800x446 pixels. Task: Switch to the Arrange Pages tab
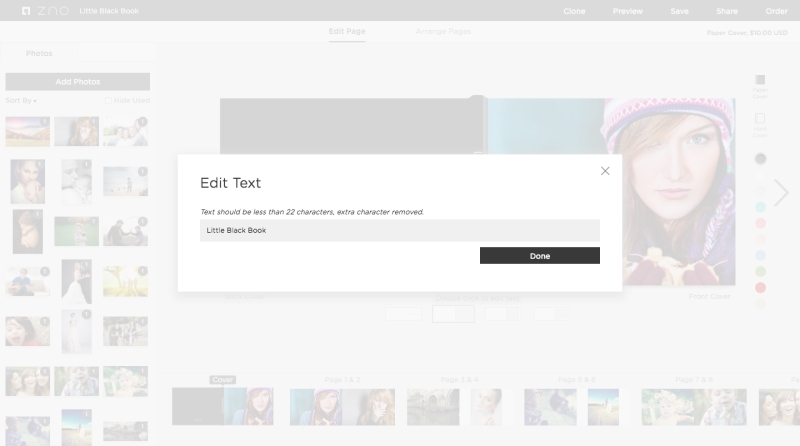(x=443, y=31)
